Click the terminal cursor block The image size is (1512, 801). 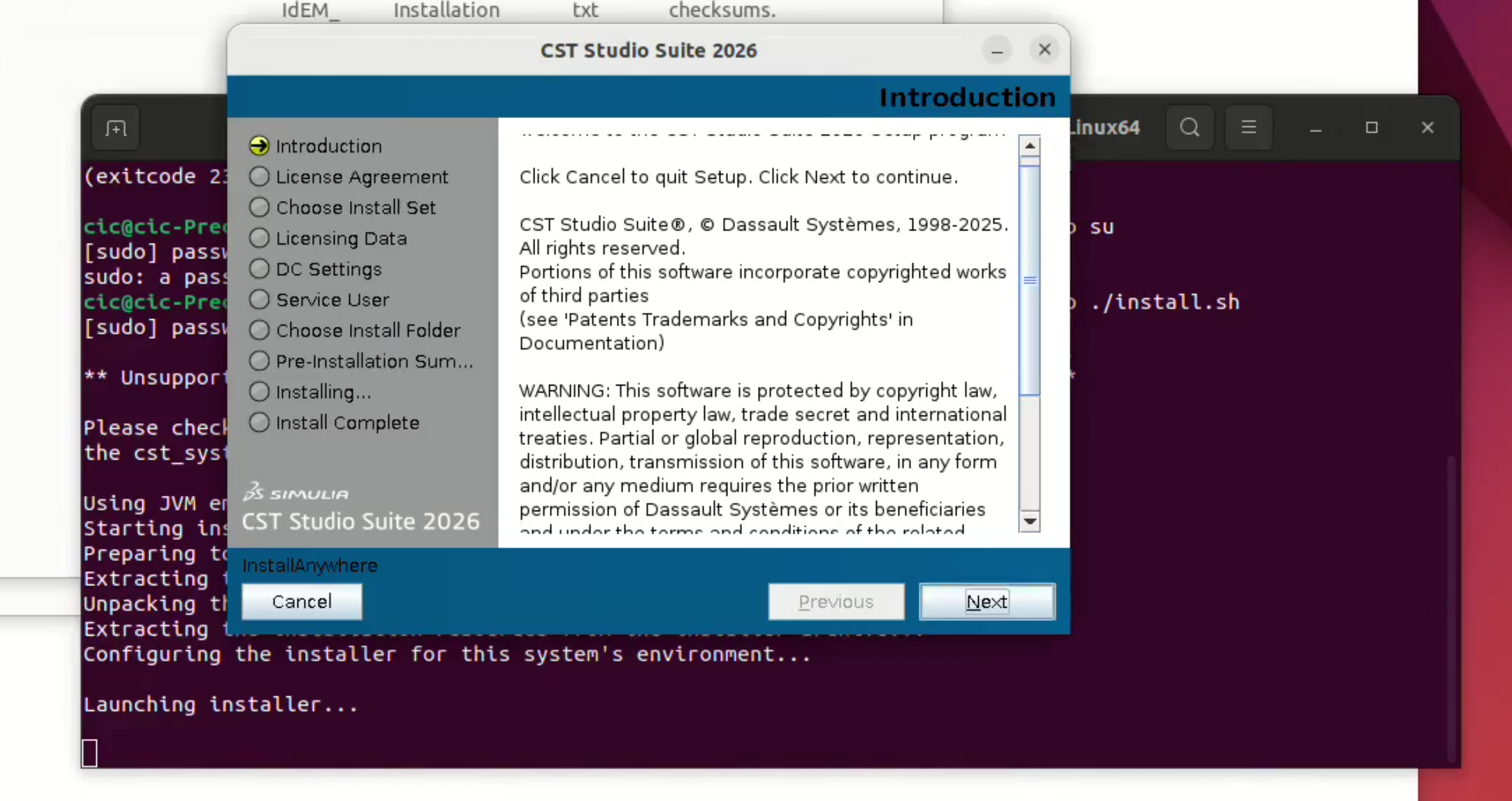click(x=89, y=752)
